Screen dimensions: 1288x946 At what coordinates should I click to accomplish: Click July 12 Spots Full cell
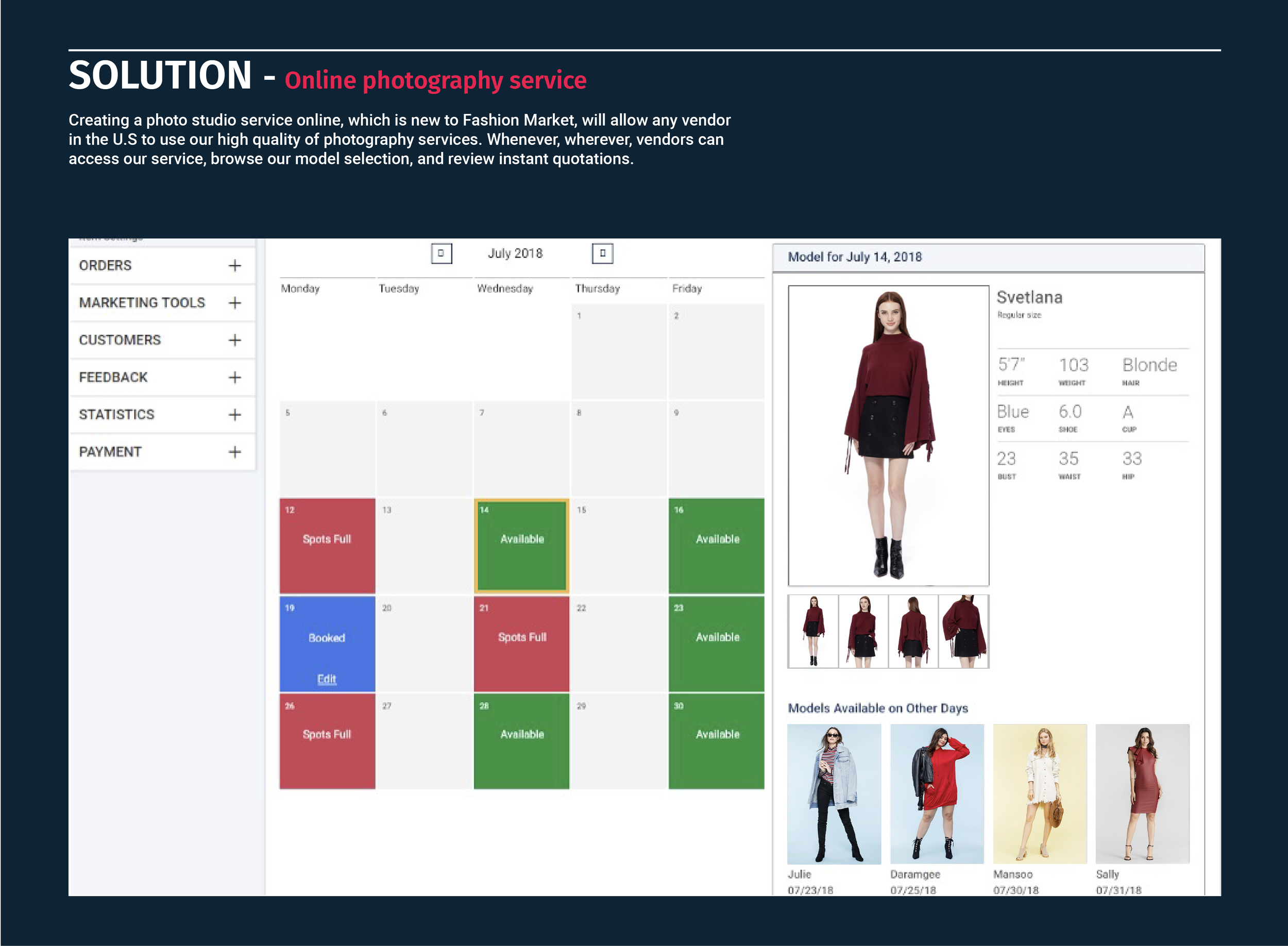pos(327,546)
